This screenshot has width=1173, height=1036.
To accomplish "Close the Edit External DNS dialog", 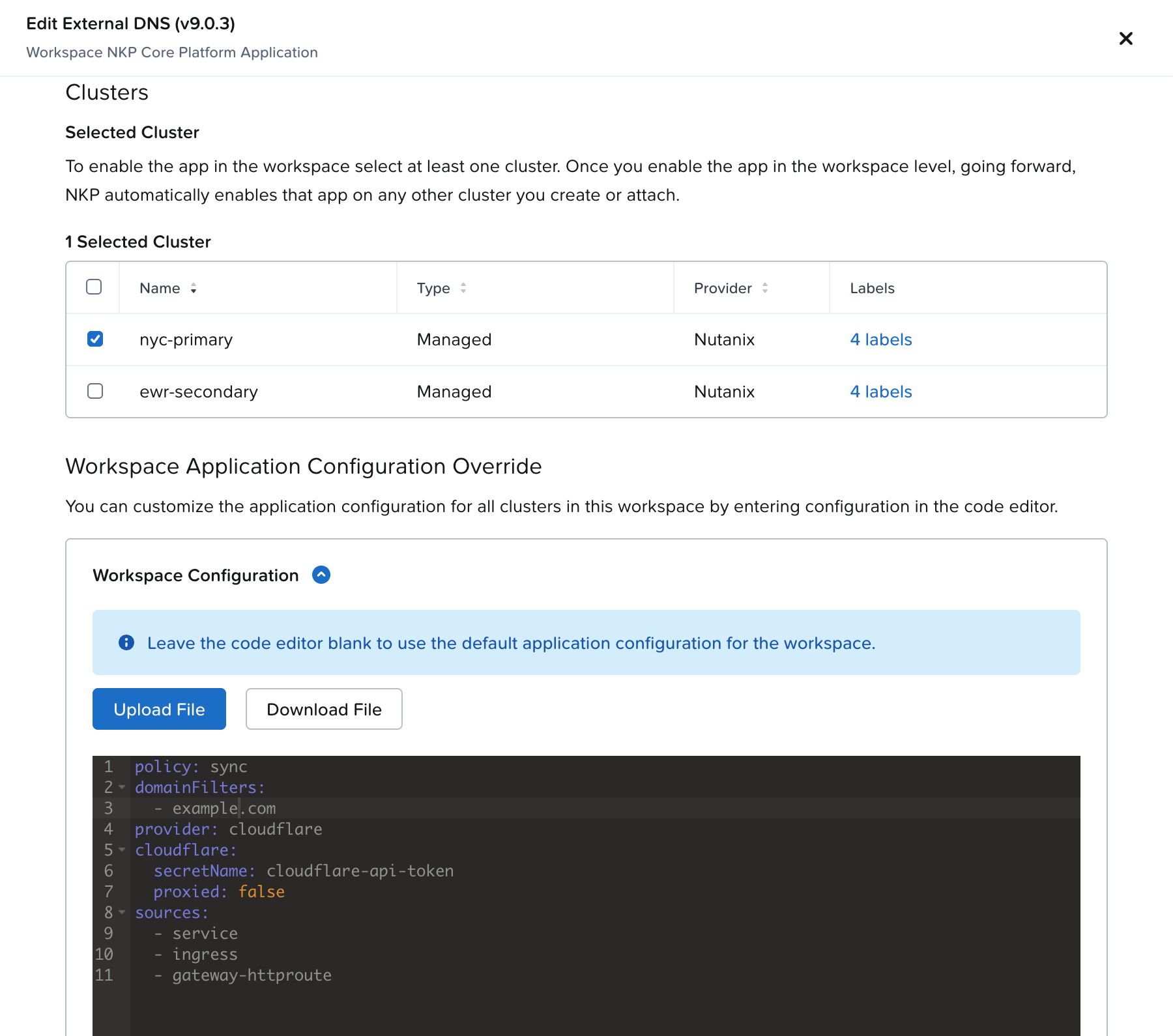I will (1125, 38).
